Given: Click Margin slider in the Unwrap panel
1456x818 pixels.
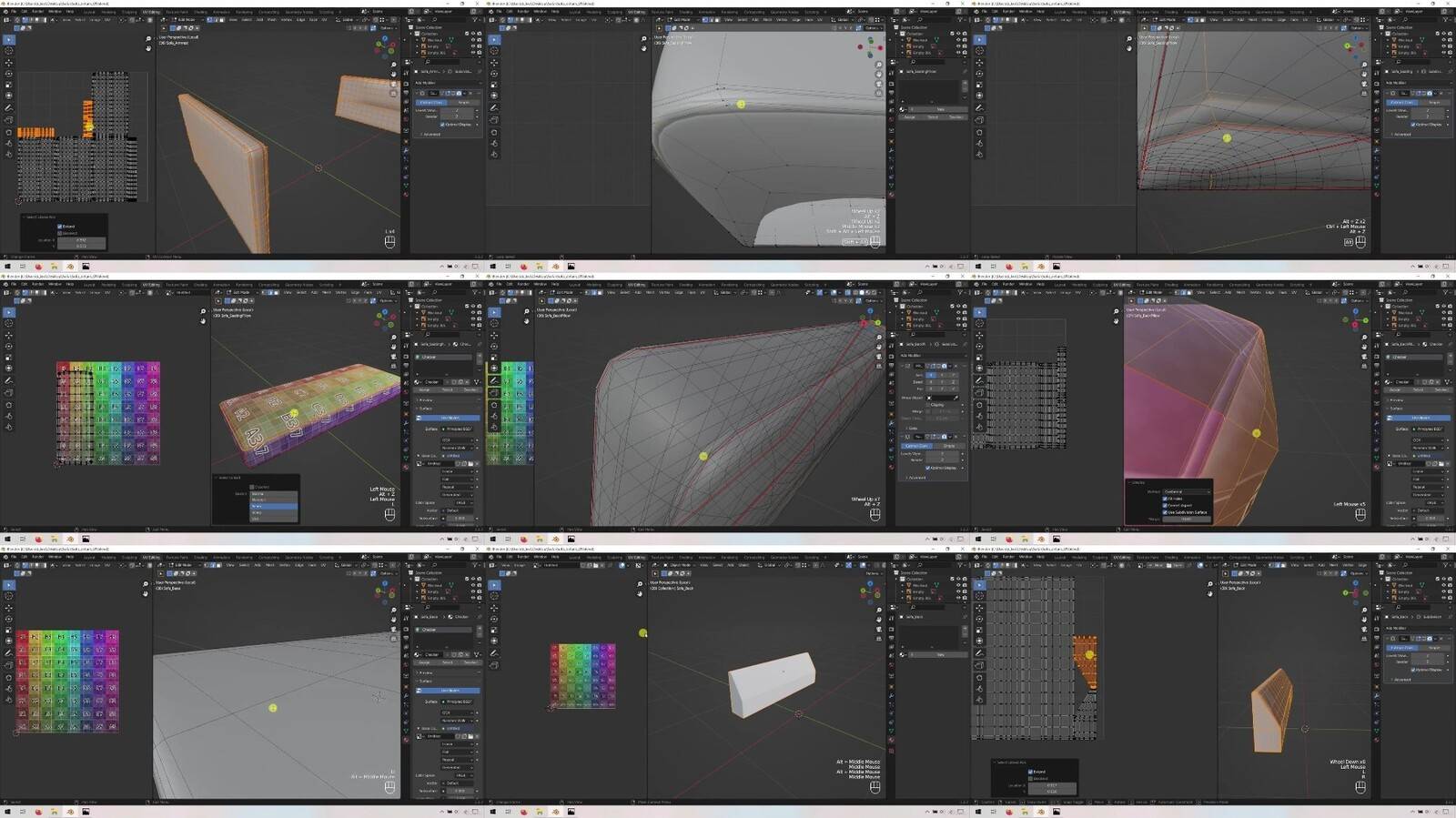Looking at the screenshot, I should pos(1187,519).
